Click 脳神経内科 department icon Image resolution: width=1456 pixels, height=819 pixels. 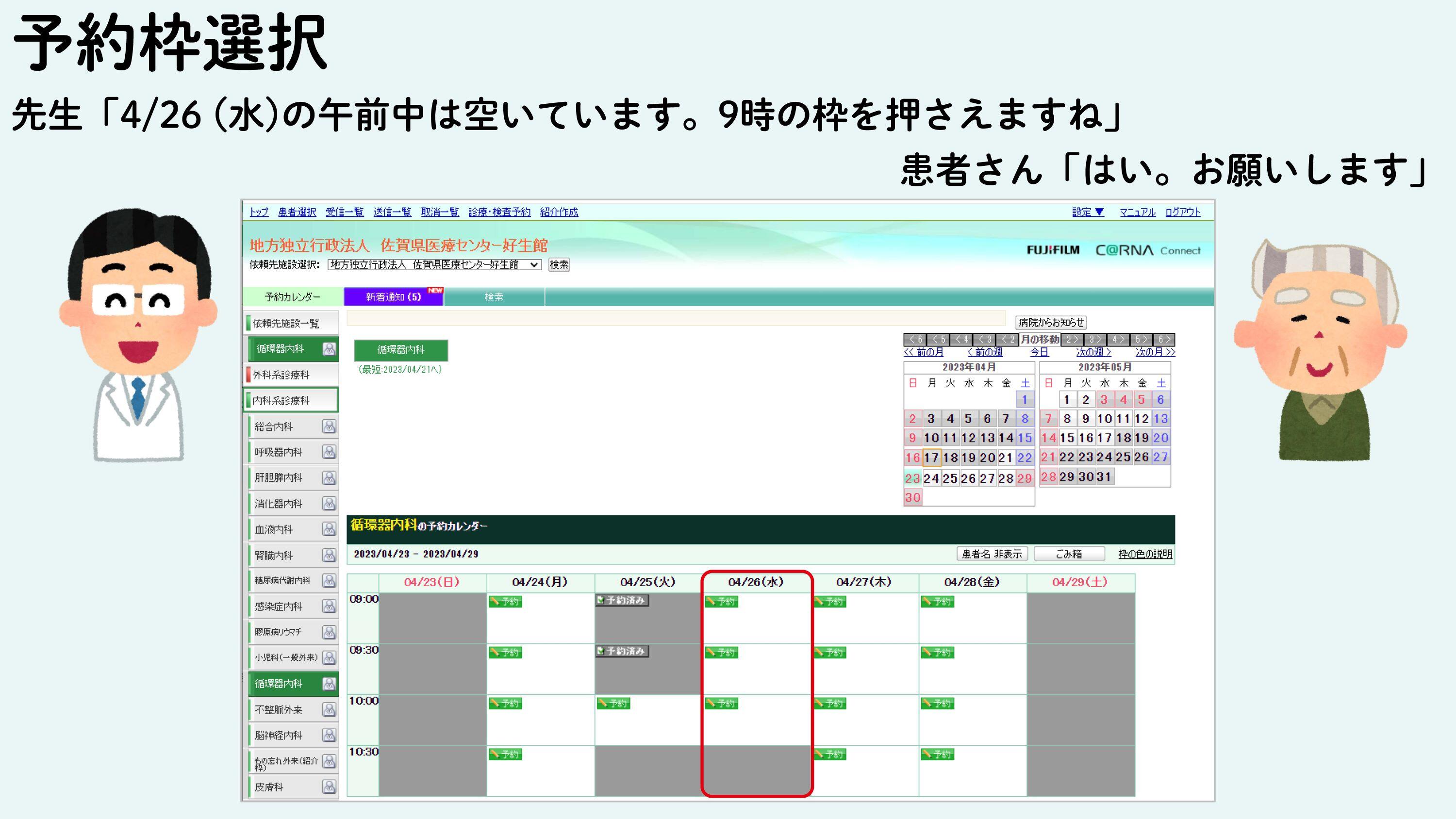pos(330,735)
